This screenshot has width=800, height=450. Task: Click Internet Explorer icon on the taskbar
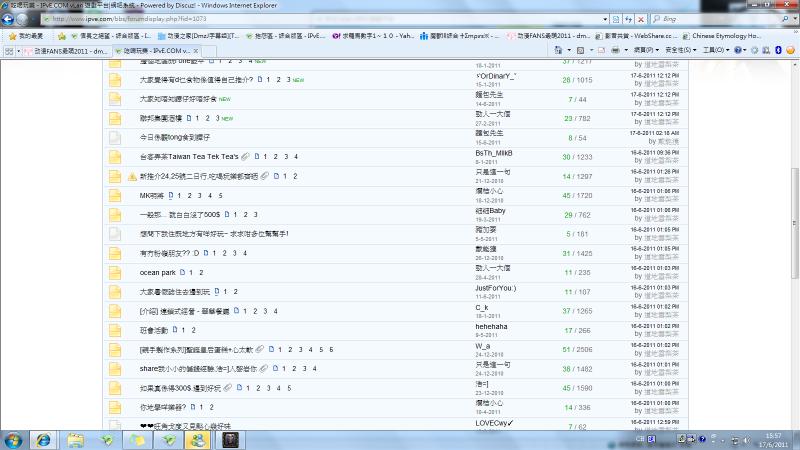pyautogui.click(x=43, y=440)
